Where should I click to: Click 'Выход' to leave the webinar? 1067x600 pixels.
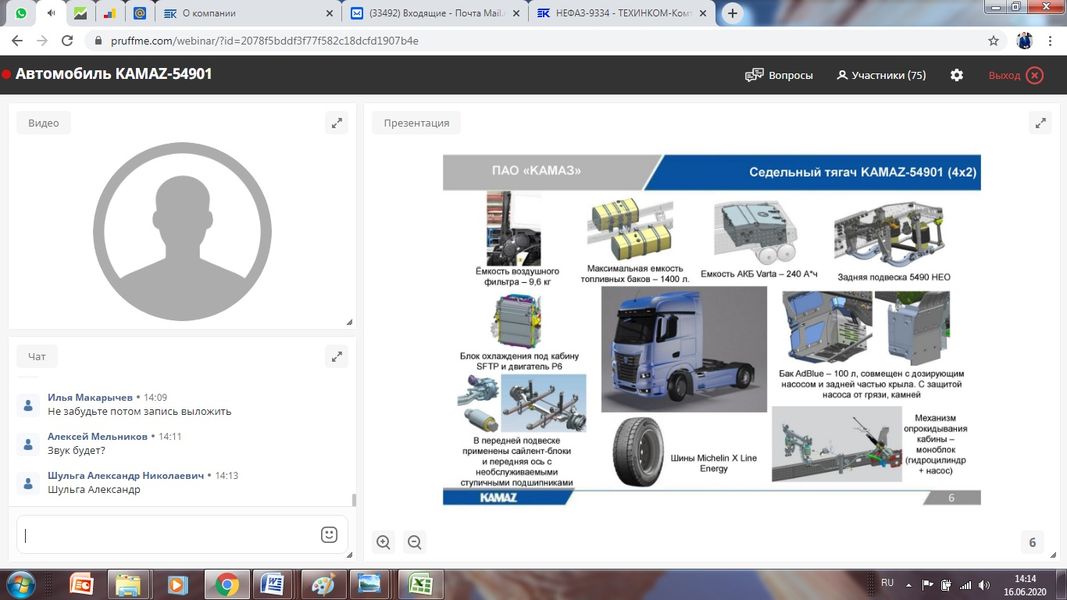click(1015, 75)
